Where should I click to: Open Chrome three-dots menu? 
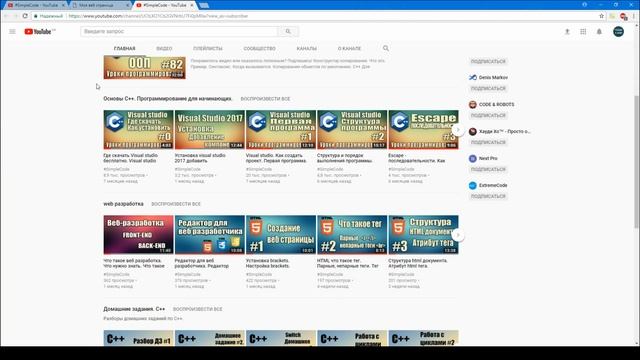[x=634, y=16]
